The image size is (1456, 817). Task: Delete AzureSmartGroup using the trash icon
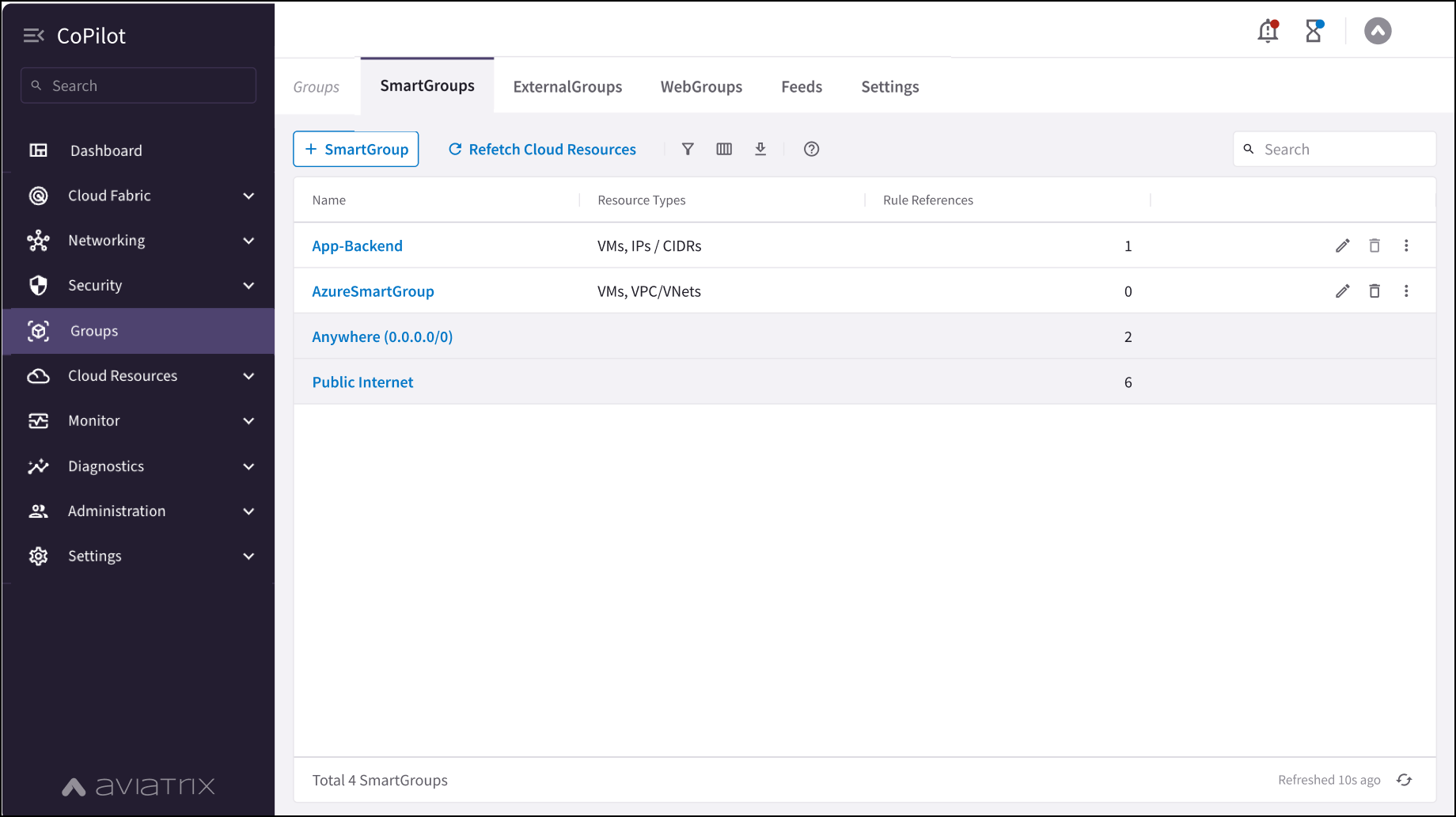tap(1374, 291)
